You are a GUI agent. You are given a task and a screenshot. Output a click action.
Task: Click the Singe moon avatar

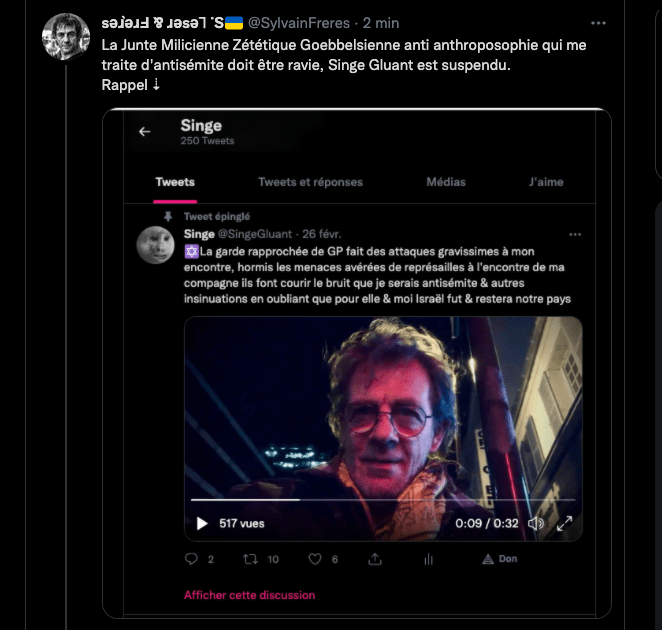(x=156, y=243)
